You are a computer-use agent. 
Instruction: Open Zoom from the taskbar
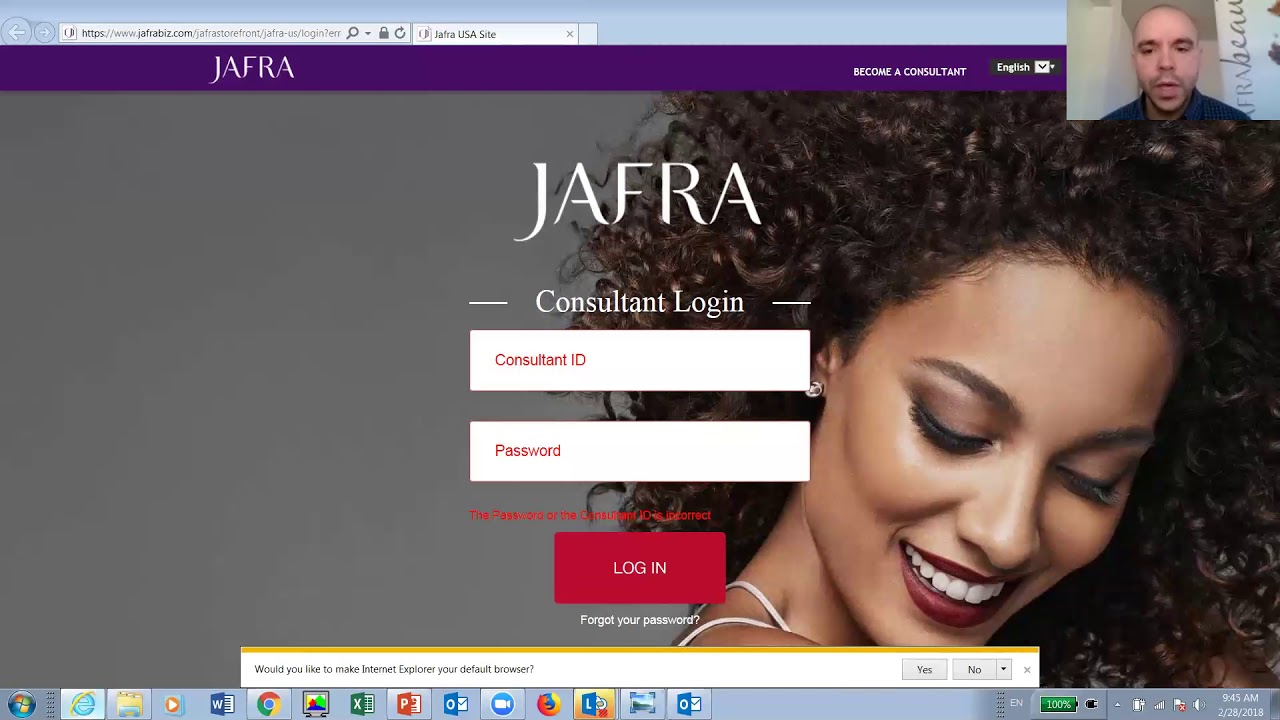click(x=502, y=705)
